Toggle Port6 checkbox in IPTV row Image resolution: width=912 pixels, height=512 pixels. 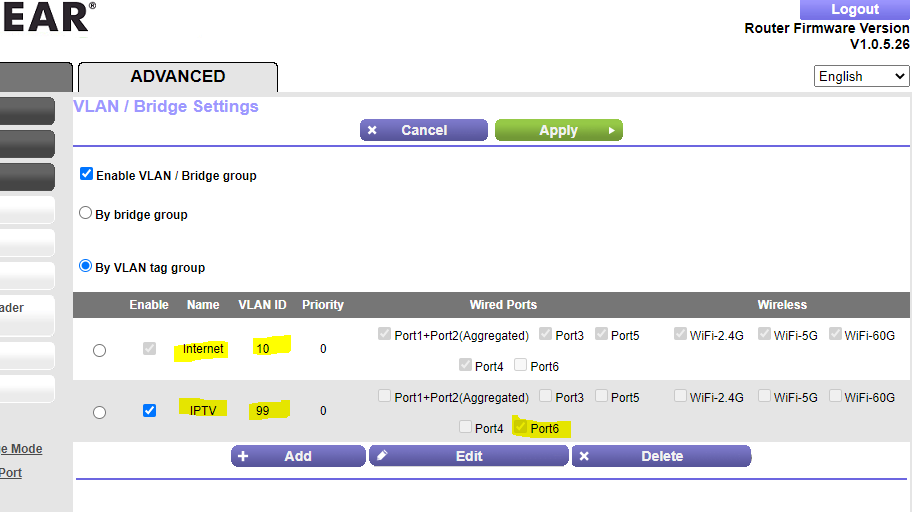[520, 427]
